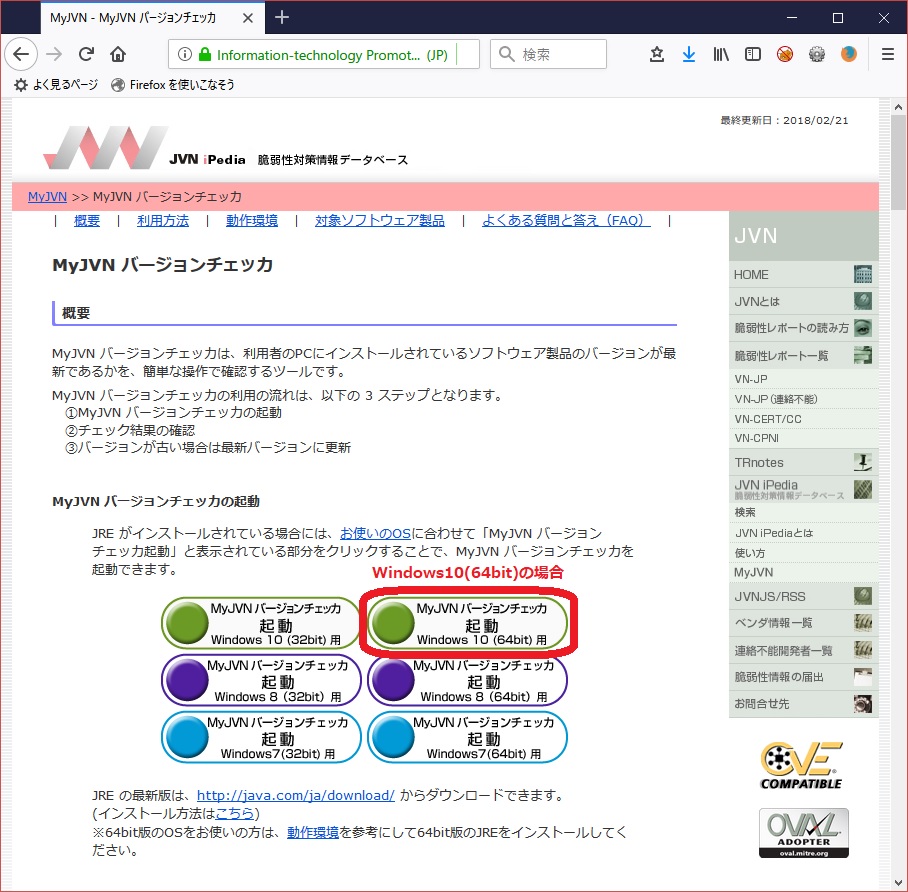Open 脆弱性レポートの読み方 sidebar item

click(803, 328)
